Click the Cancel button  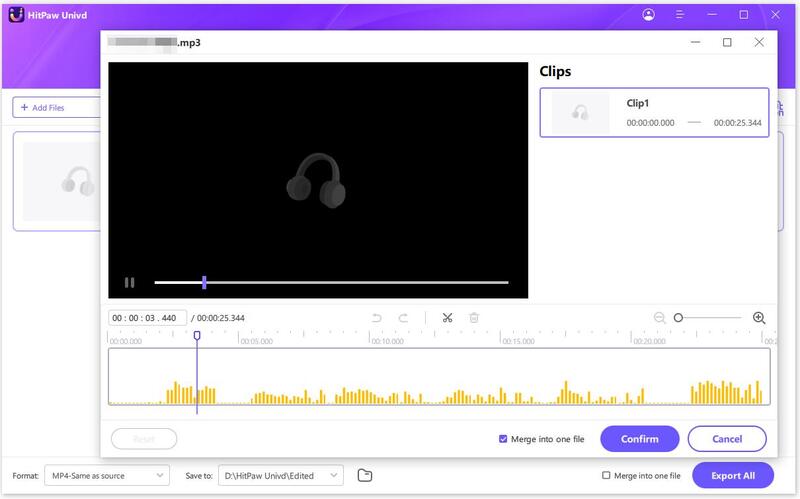(x=727, y=439)
